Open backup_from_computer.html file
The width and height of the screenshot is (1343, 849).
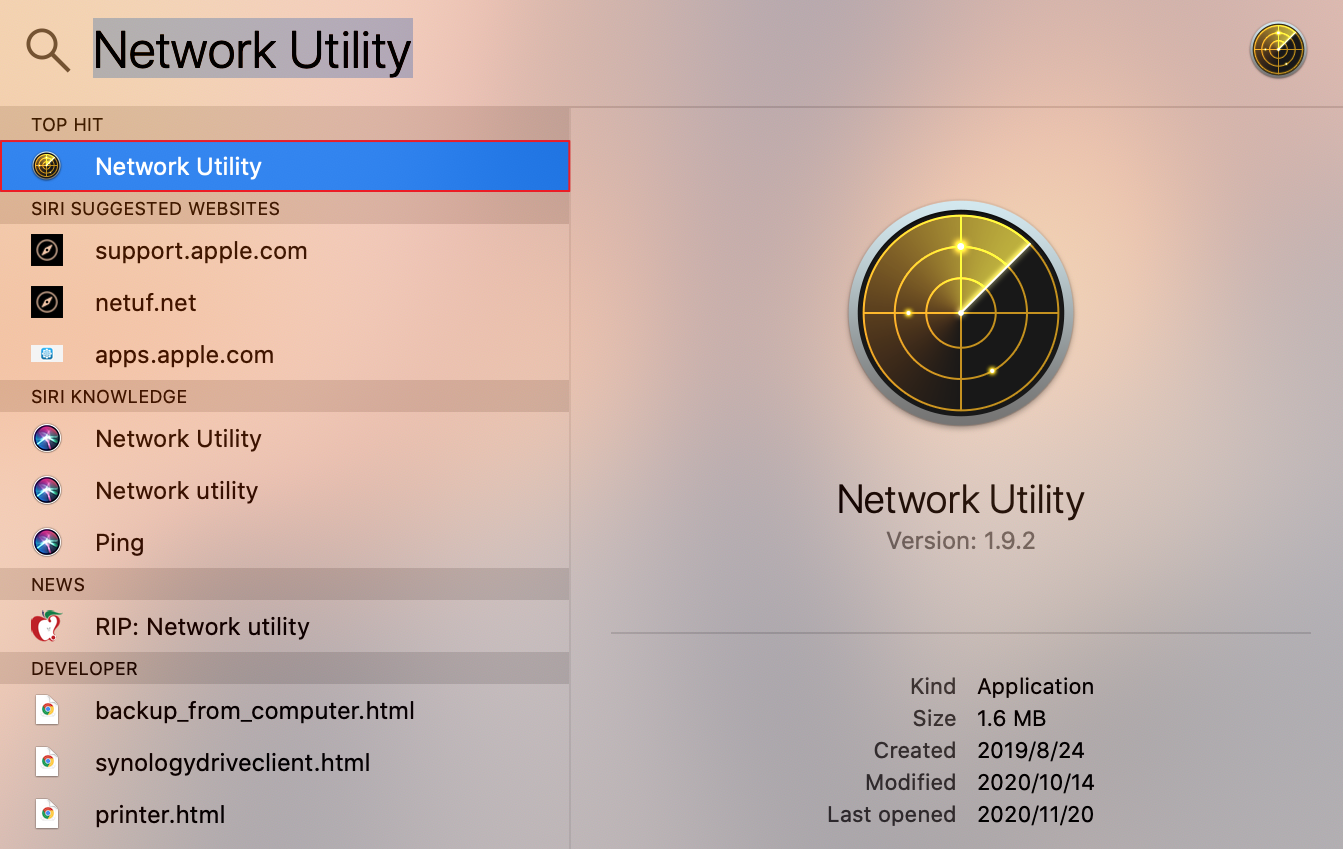point(285,710)
